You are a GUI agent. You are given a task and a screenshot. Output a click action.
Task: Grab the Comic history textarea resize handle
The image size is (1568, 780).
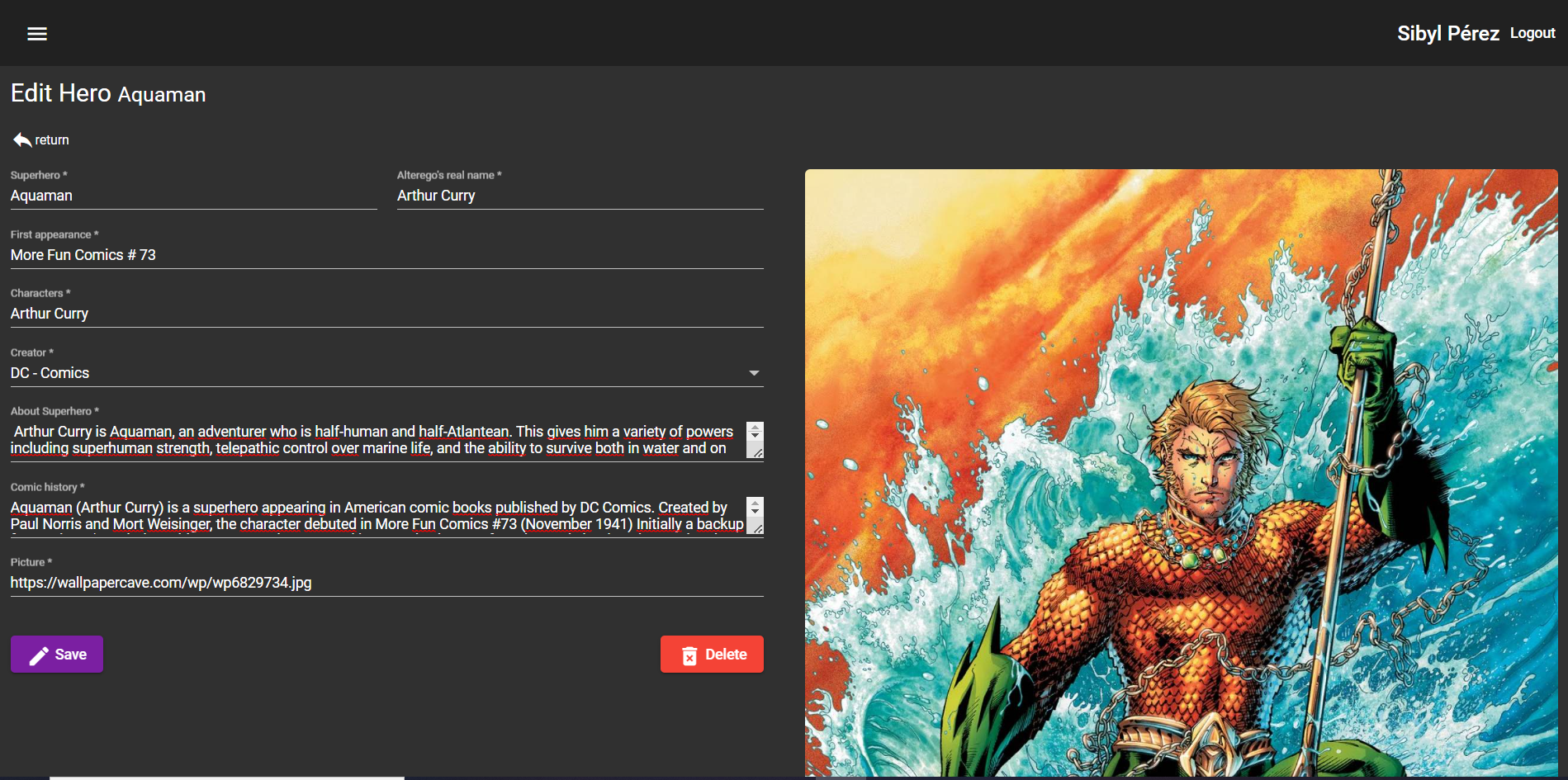click(757, 528)
